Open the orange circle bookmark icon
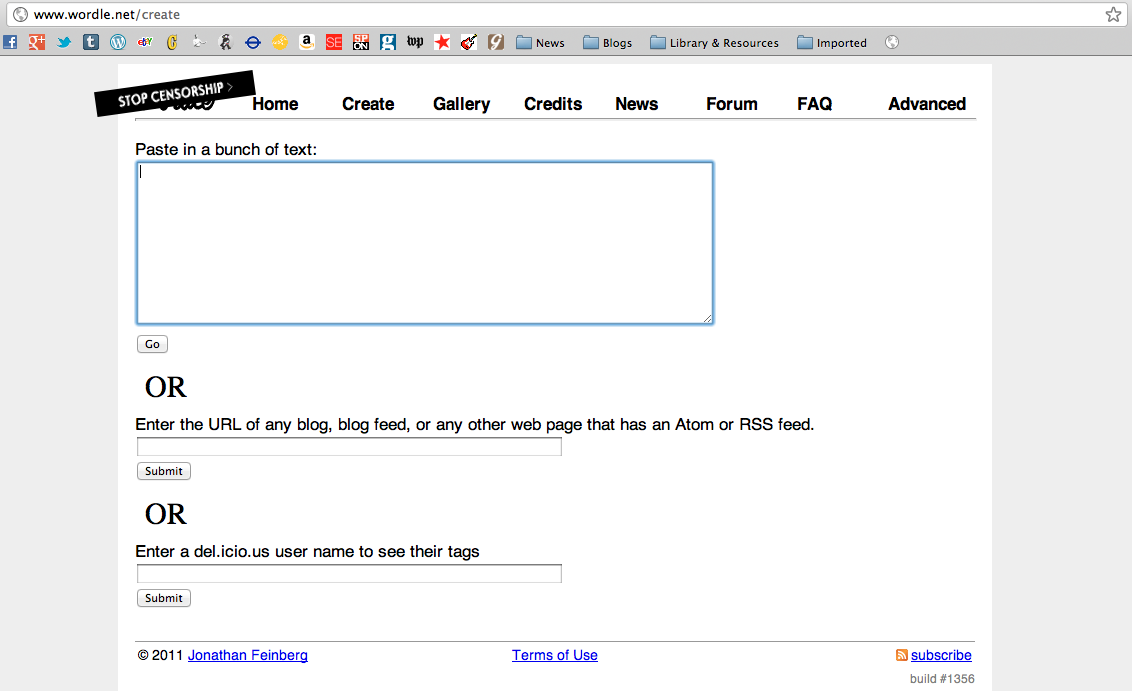Screen dimensions: 1132x691 pyautogui.click(x=280, y=43)
